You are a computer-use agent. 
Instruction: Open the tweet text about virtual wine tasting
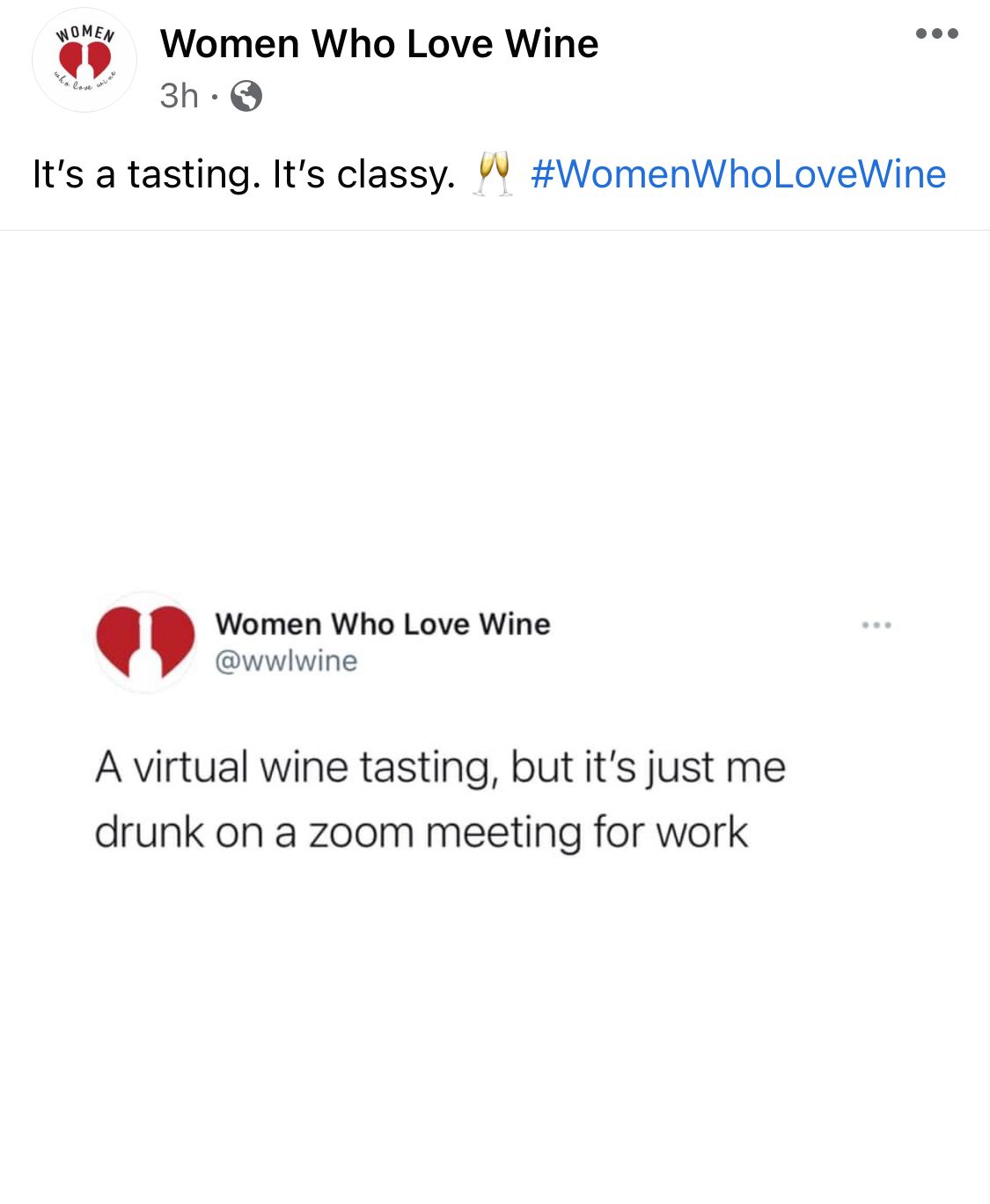440,799
